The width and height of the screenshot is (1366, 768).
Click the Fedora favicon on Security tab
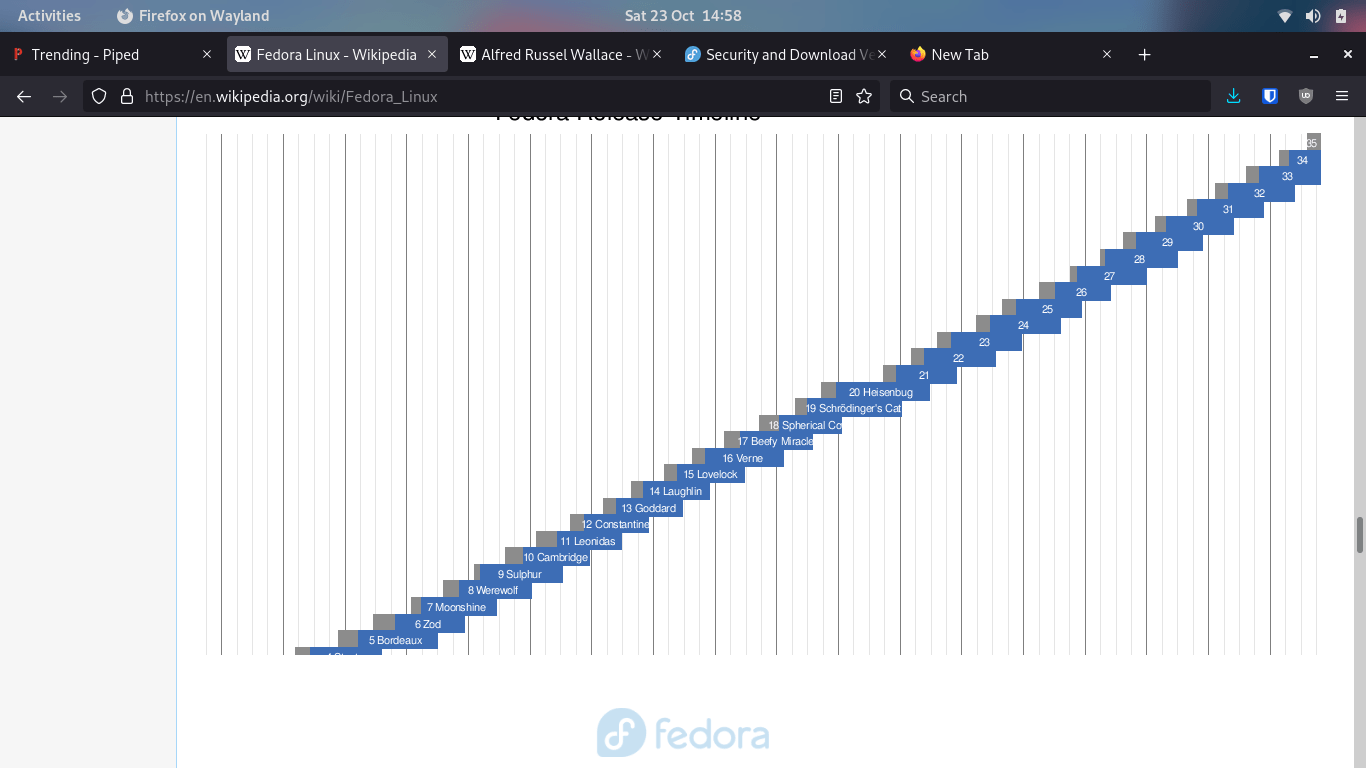tap(692, 55)
